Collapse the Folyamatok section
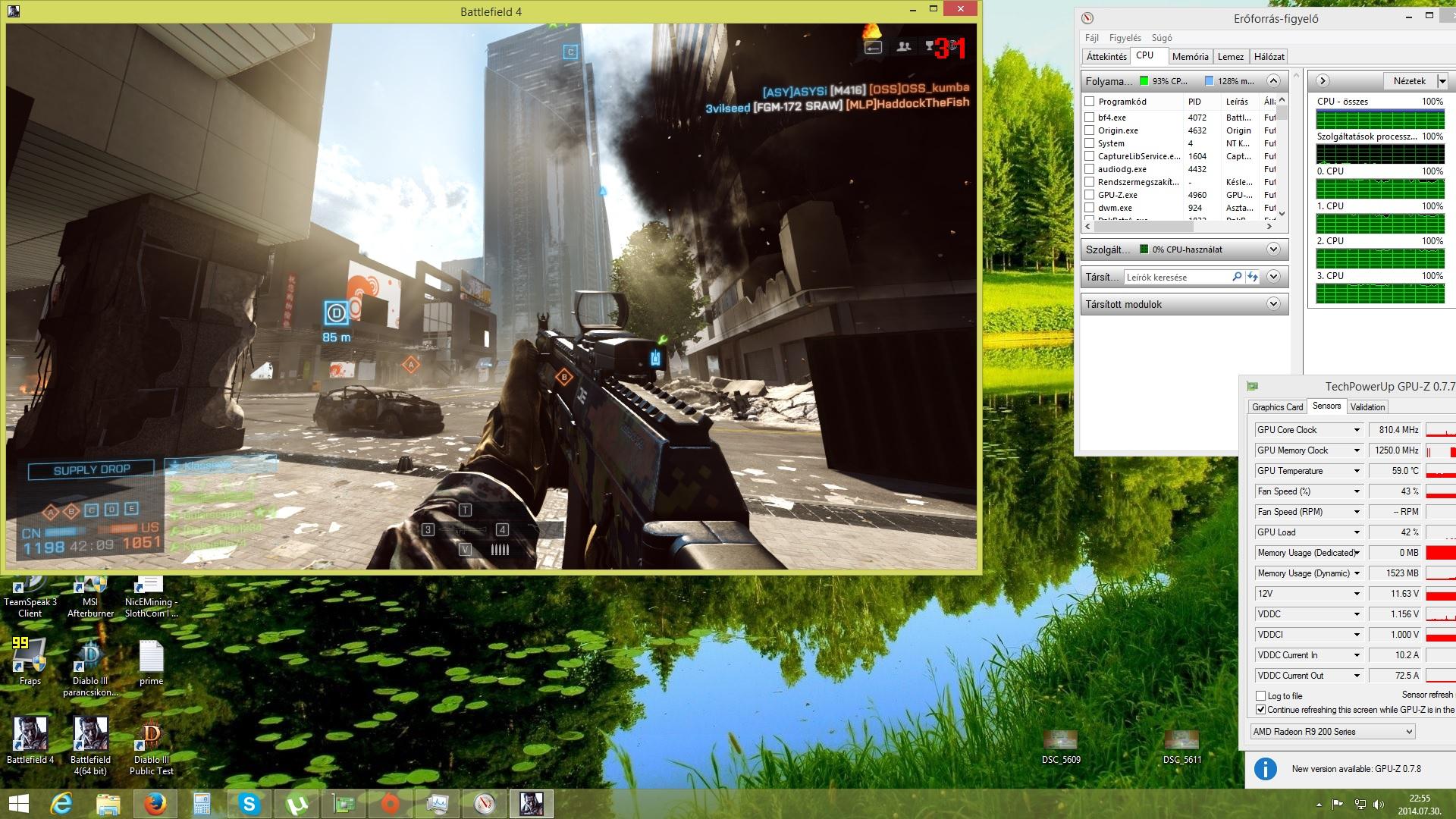This screenshot has height=819, width=1456. [x=1273, y=80]
